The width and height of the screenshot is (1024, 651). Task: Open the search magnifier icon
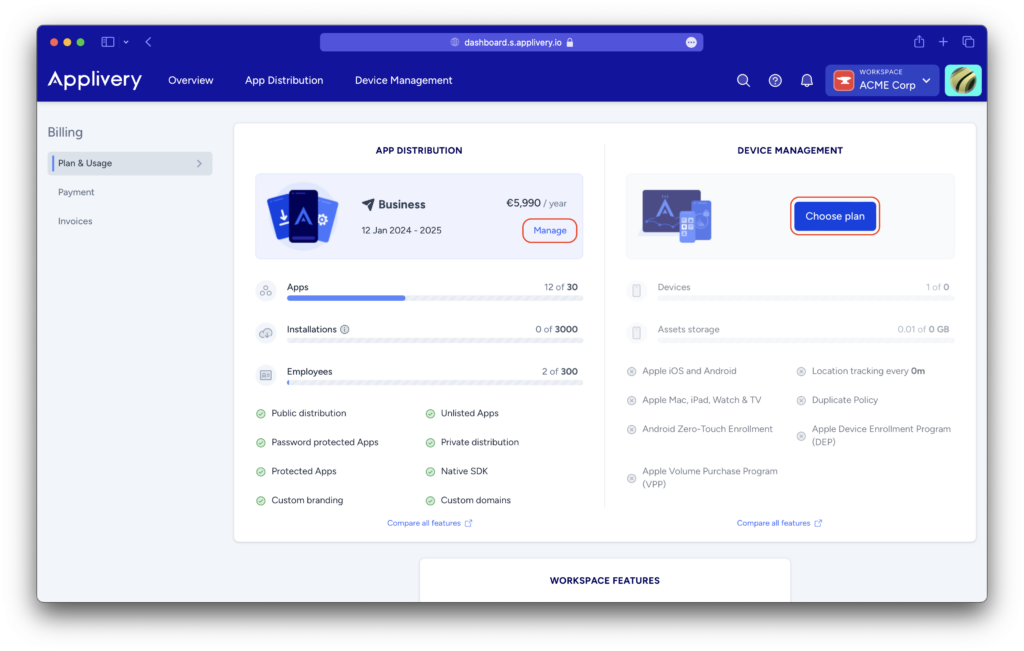[x=743, y=80]
